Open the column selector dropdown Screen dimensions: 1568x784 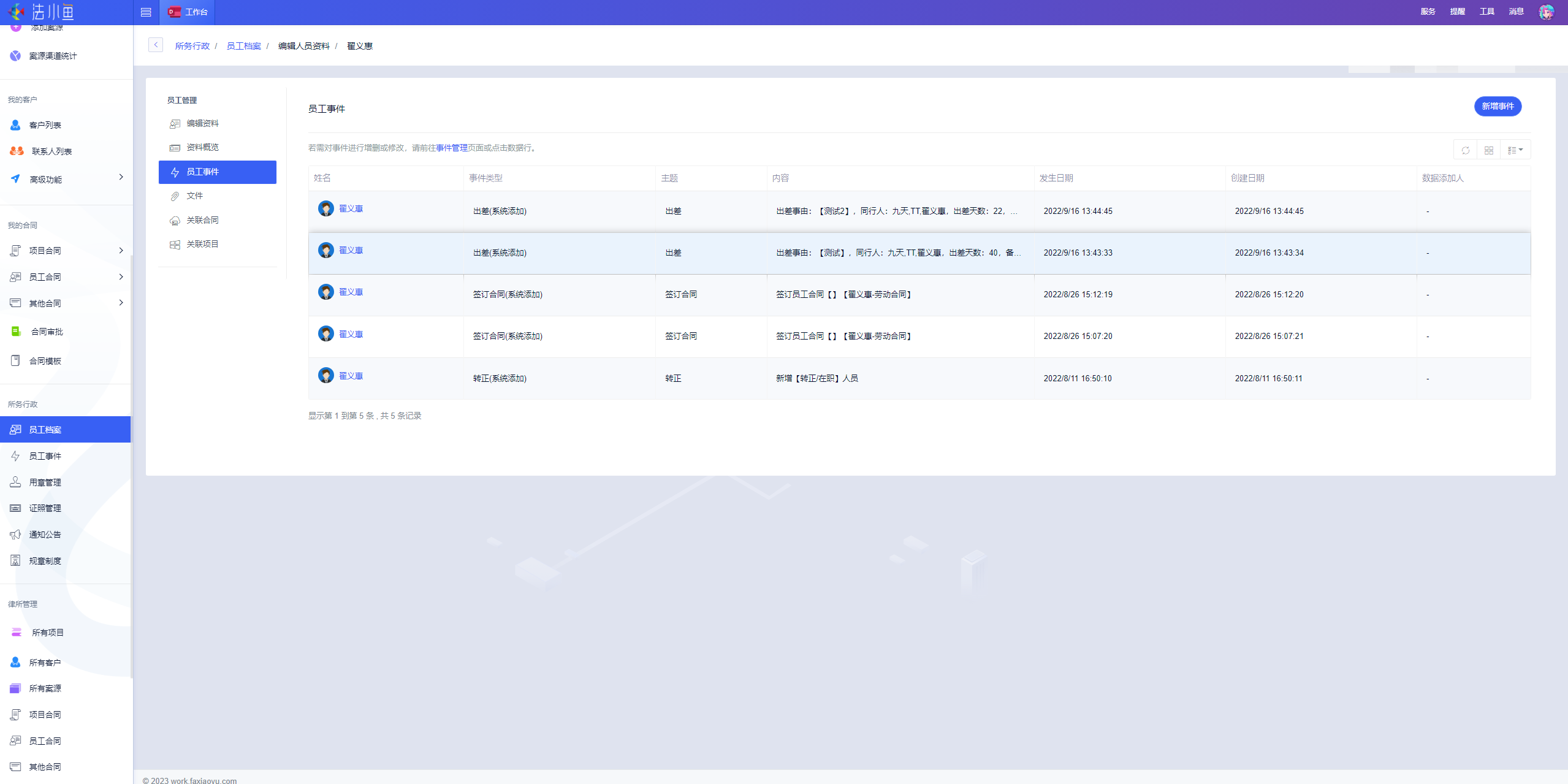coord(1515,150)
